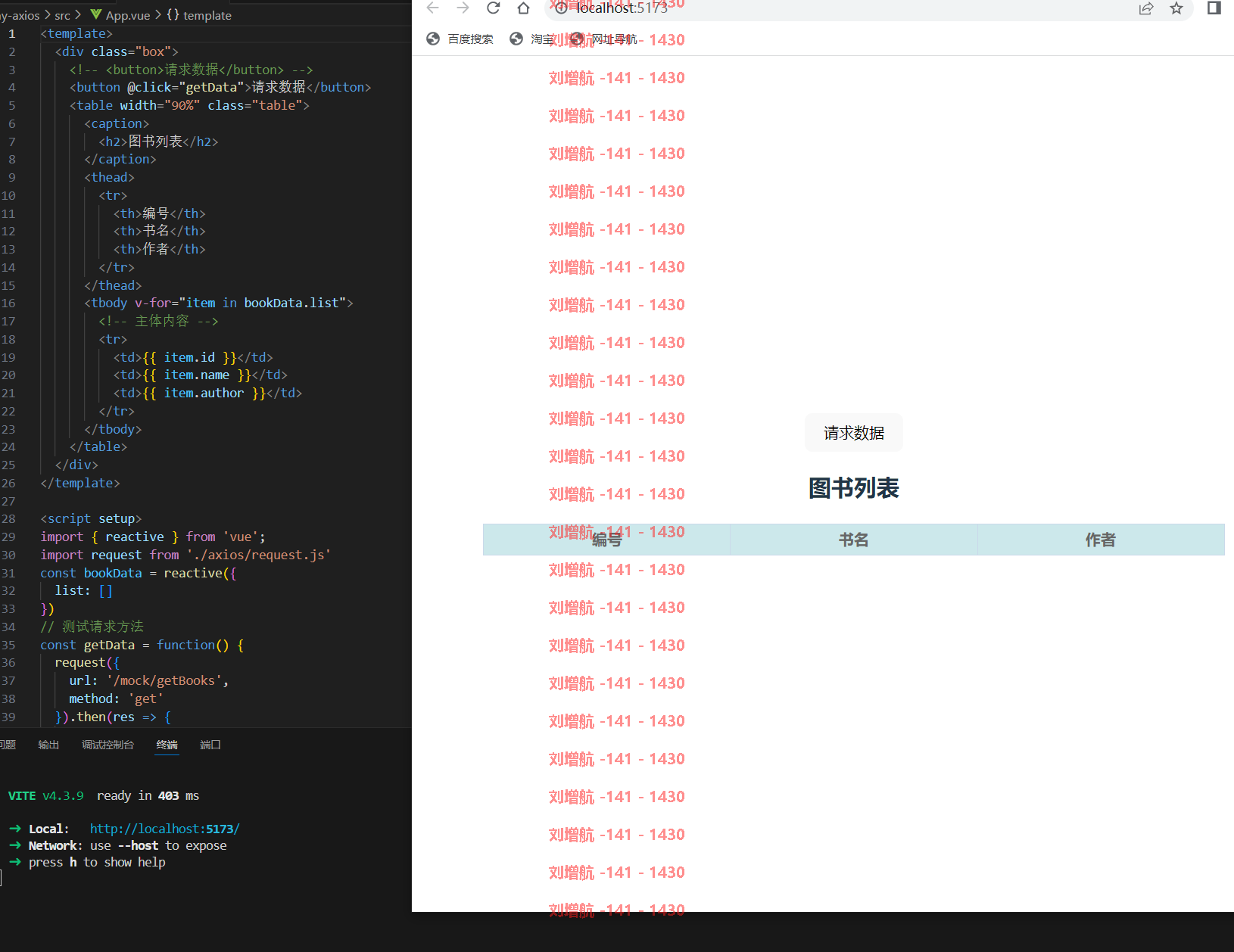The height and width of the screenshot is (952, 1234).
Task: Reload the localhost page
Action: pos(493,8)
